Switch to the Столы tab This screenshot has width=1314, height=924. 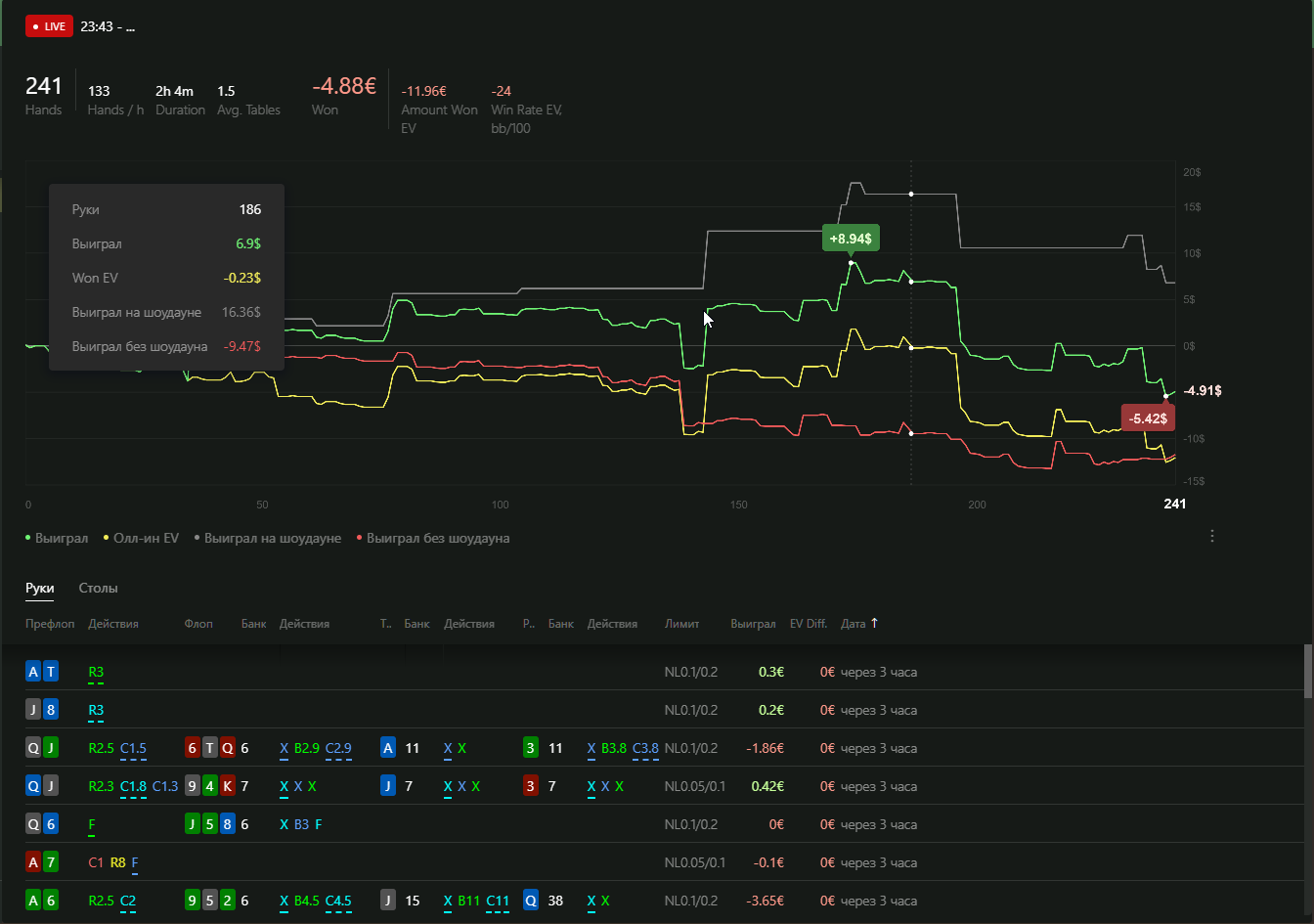tap(99, 589)
